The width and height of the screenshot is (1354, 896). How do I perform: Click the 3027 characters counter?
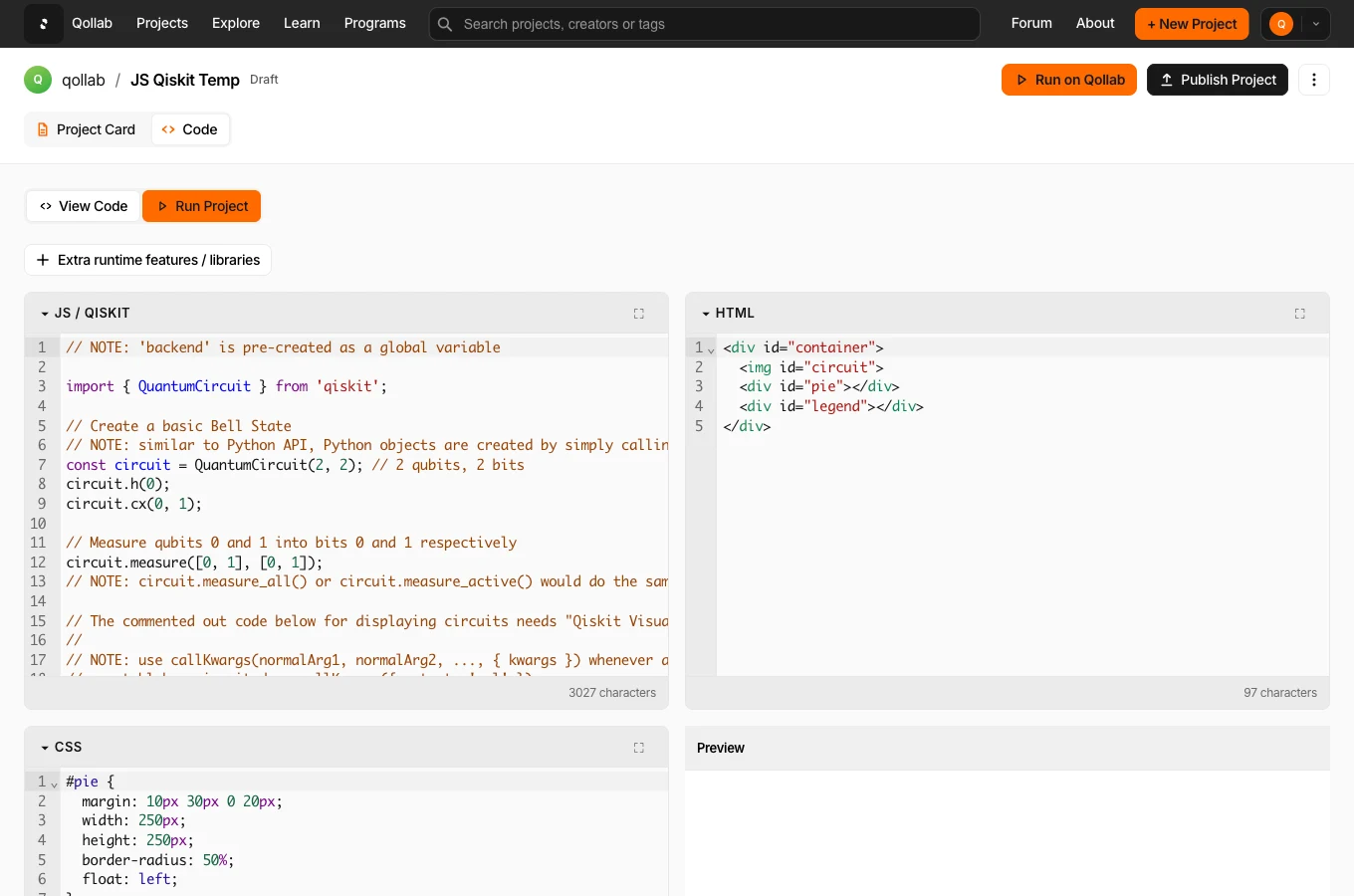click(612, 693)
